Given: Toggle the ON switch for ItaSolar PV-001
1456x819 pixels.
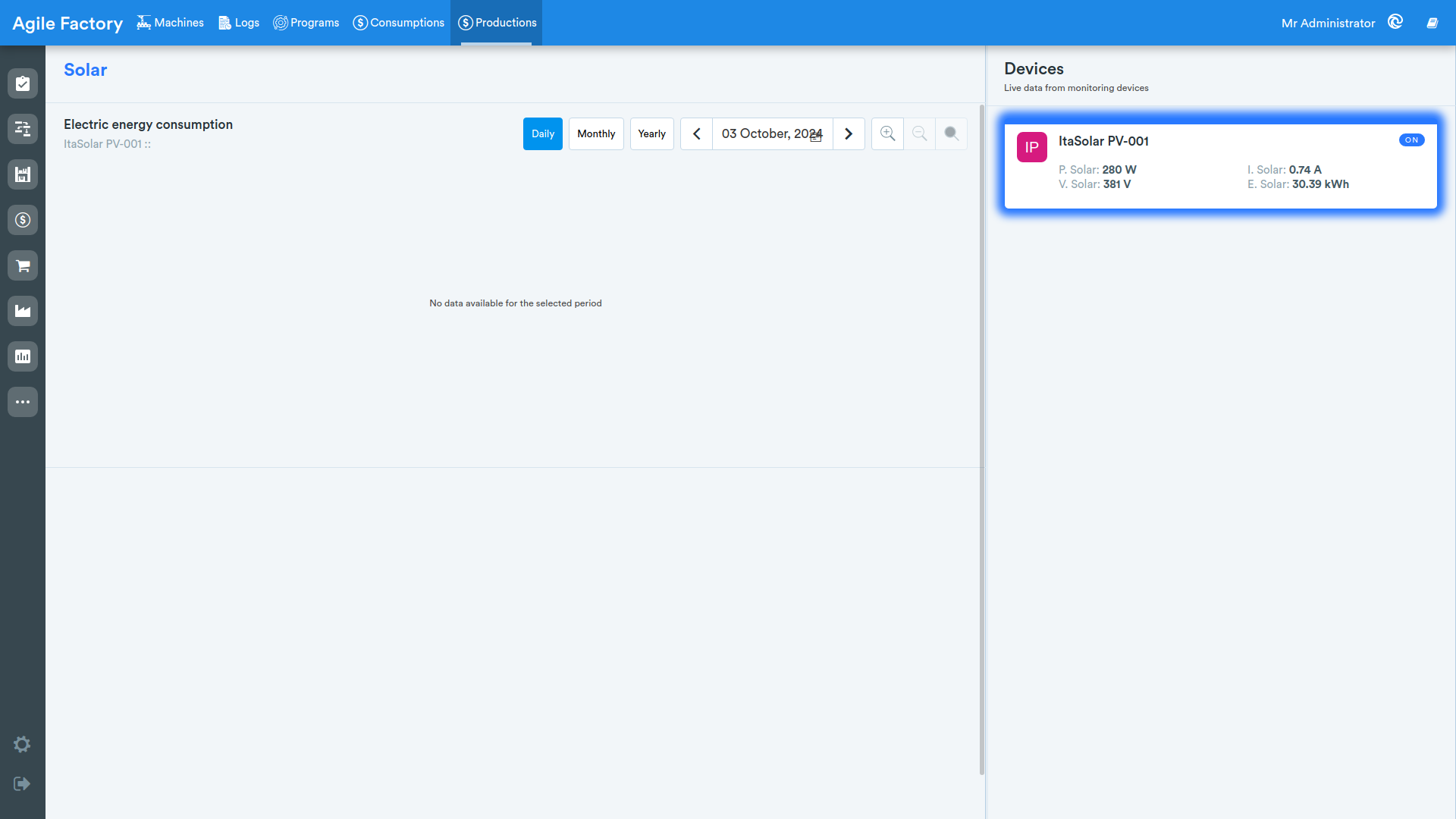Looking at the screenshot, I should pos(1411,140).
